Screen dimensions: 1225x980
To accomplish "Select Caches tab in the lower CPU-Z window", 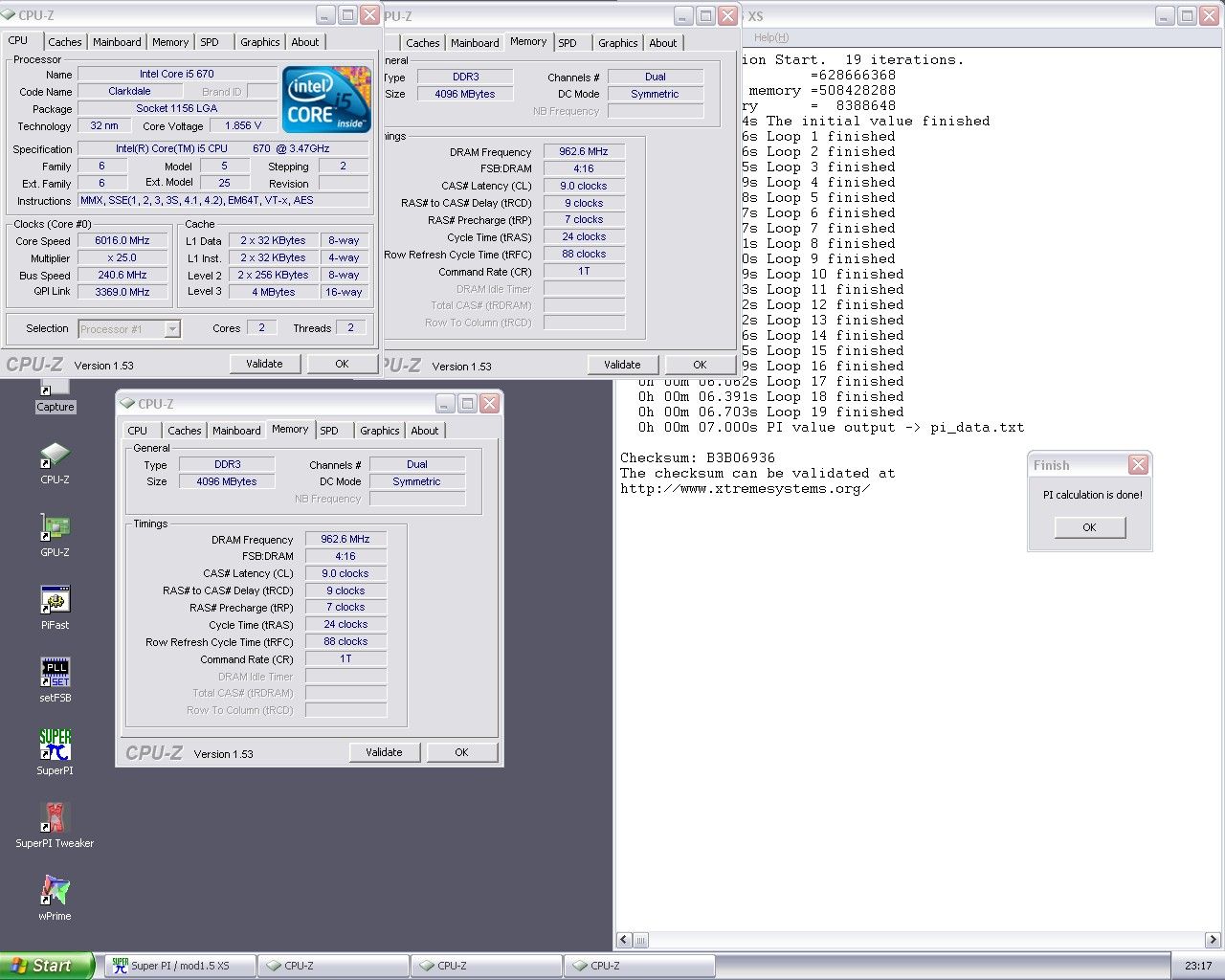I will click(185, 431).
